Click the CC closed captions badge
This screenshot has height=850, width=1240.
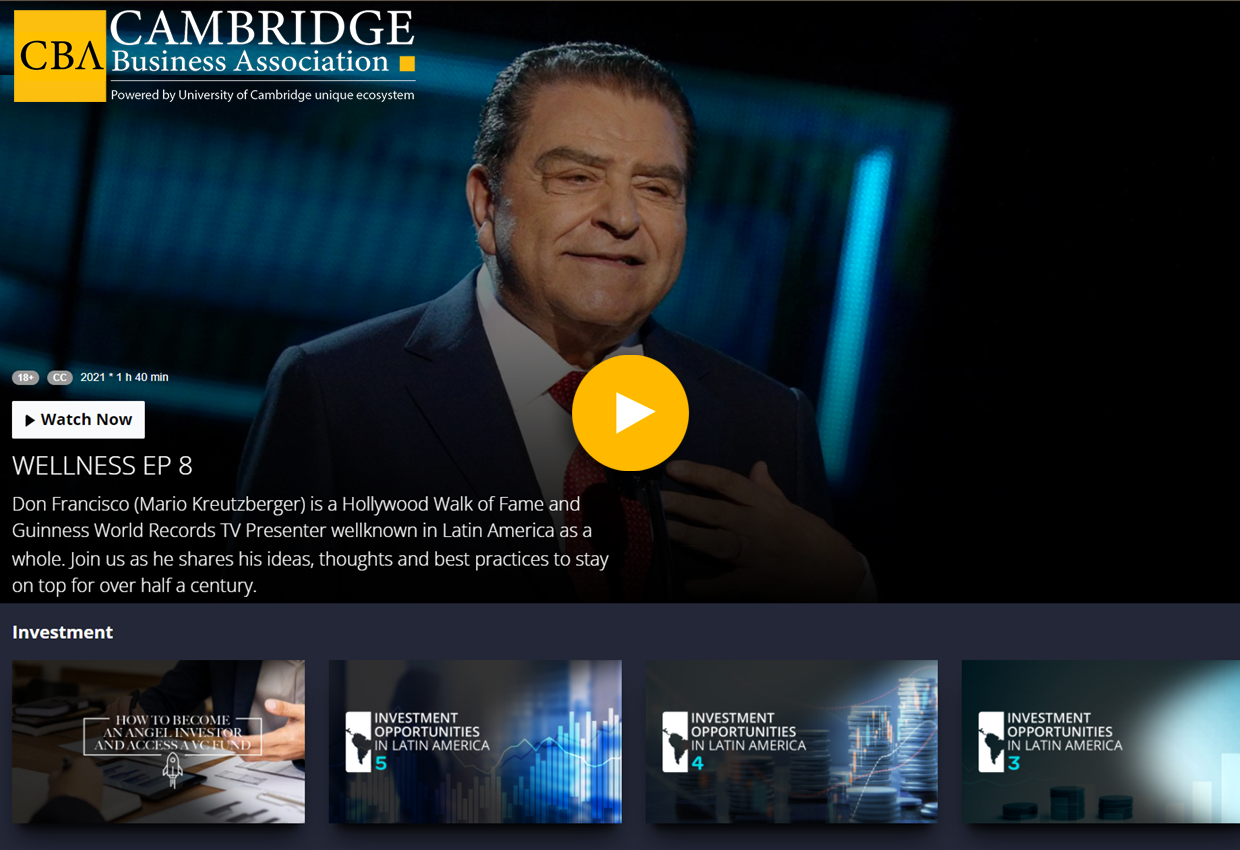coord(60,378)
